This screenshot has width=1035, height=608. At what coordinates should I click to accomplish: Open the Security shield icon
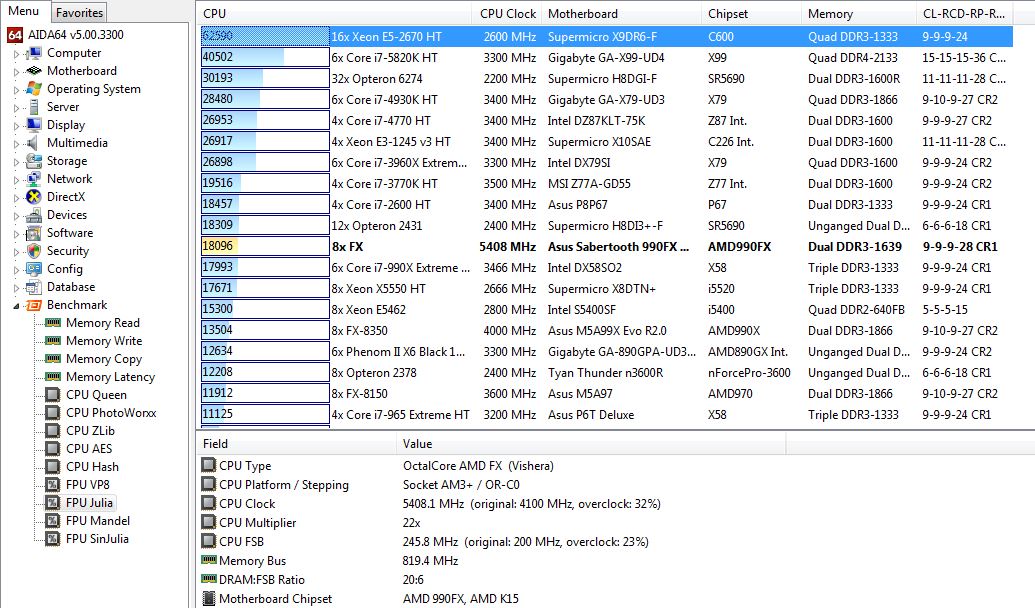click(34, 251)
